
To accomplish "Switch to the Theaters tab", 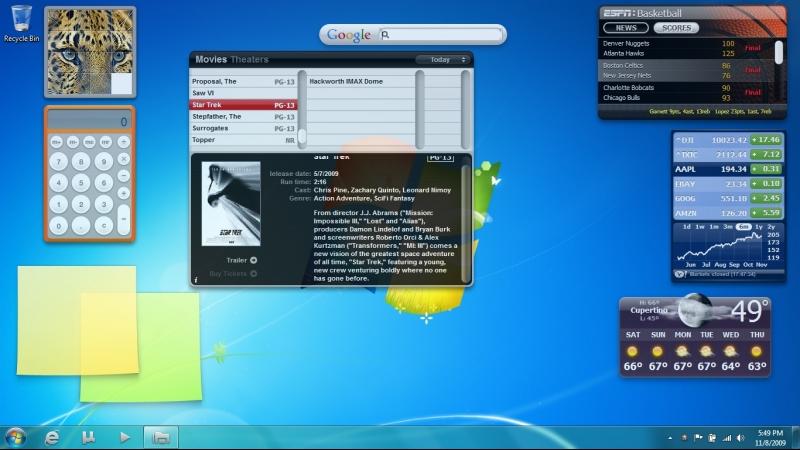I will click(x=250, y=60).
